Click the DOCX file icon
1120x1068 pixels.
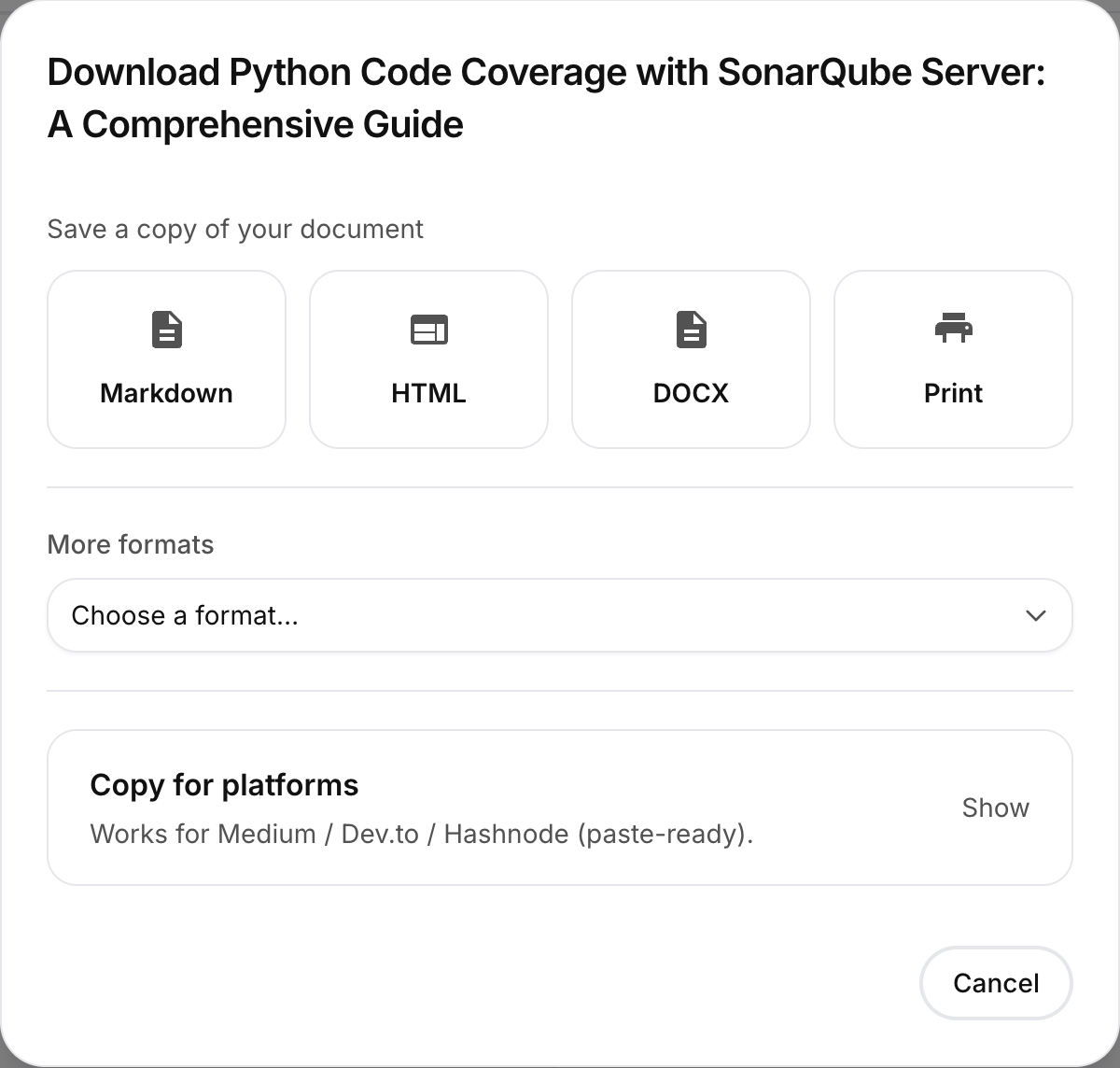691,330
